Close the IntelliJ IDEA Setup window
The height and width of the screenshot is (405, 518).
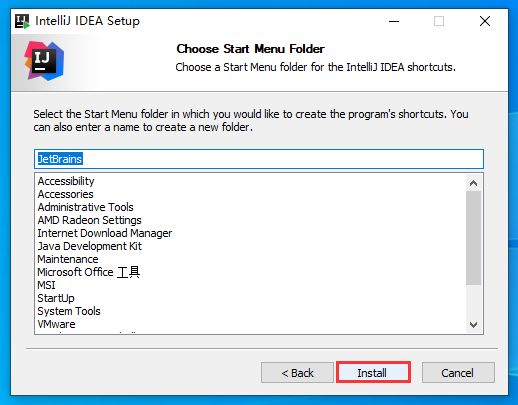485,21
